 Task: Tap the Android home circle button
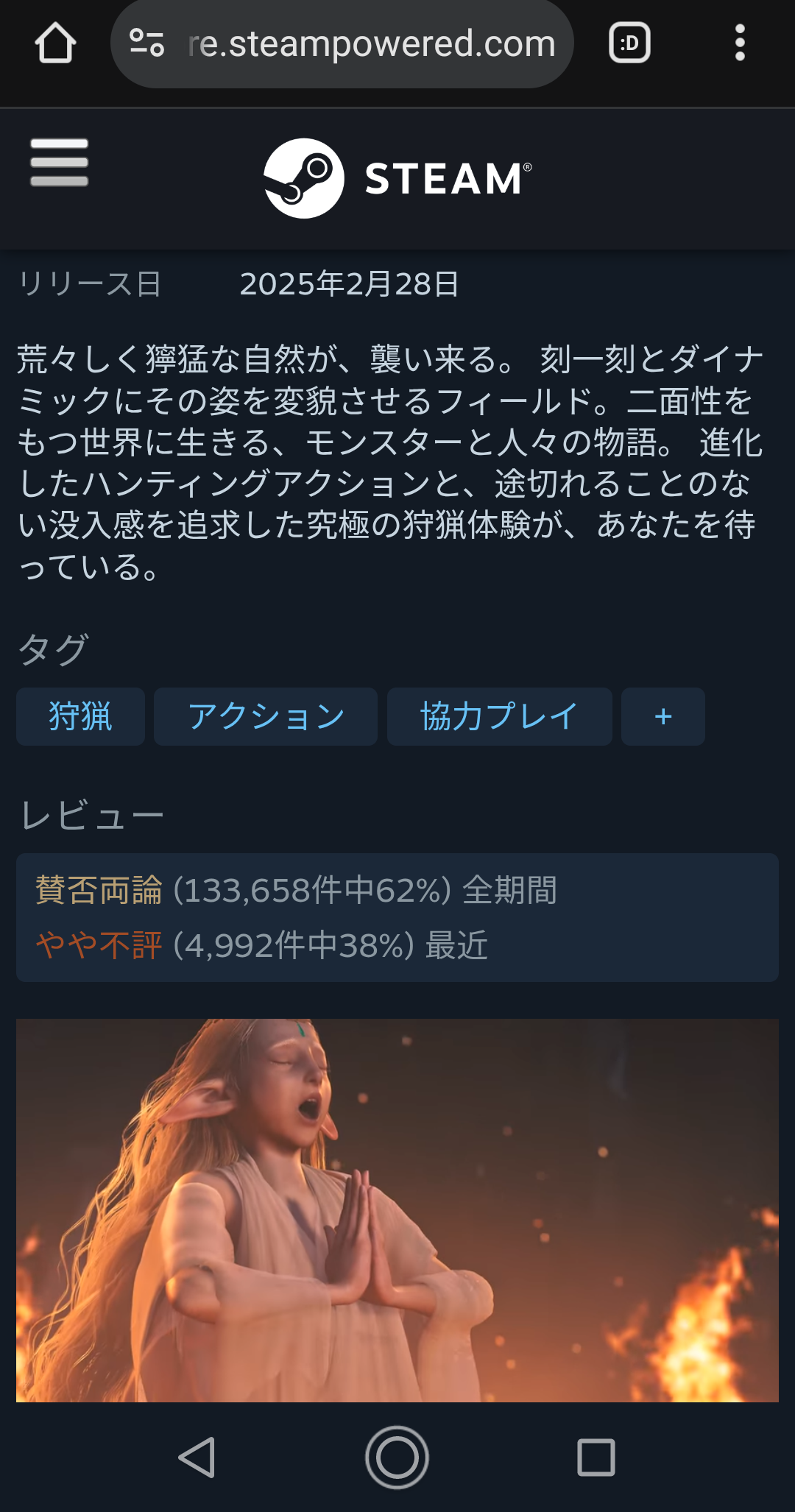coord(397,1458)
